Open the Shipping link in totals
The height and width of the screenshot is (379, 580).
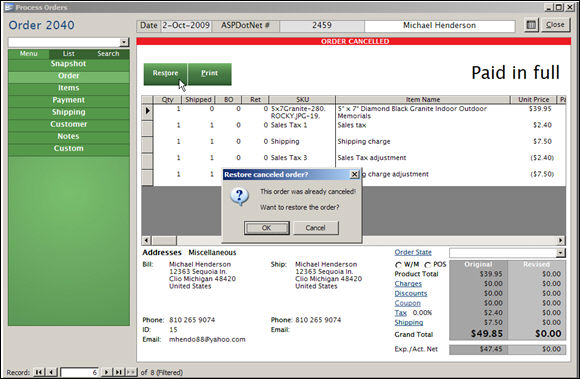408,322
